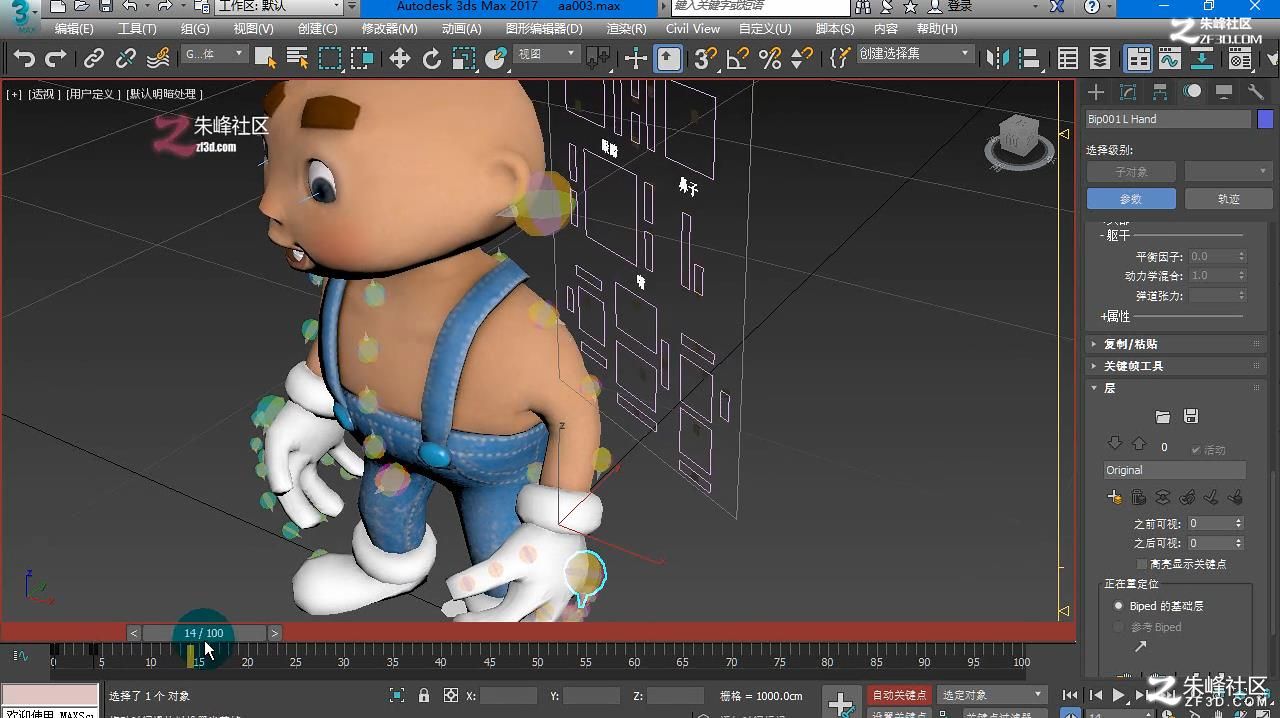This screenshot has height=718, width=1280.
Task: Switch to the Motion panel tab
Action: (x=1192, y=92)
